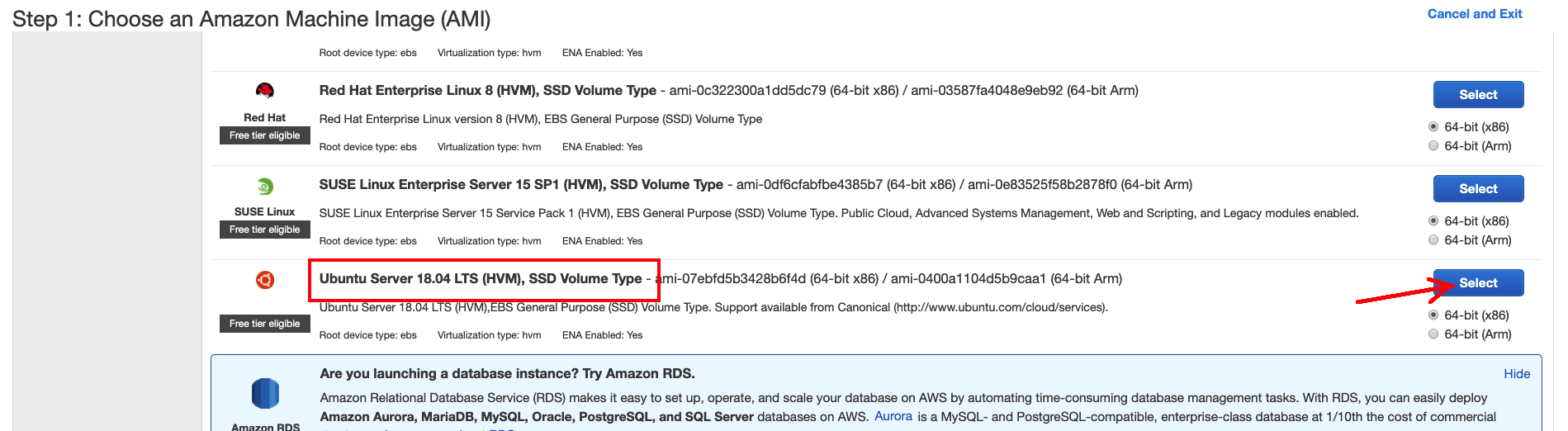Click Red Hat's Free tier eligible badge
Viewport: 1568px width, 431px height.
265,135
